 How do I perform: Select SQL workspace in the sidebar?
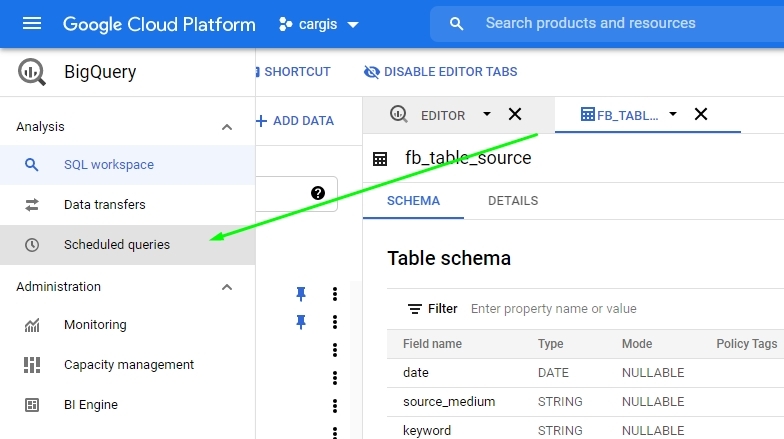(128, 164)
